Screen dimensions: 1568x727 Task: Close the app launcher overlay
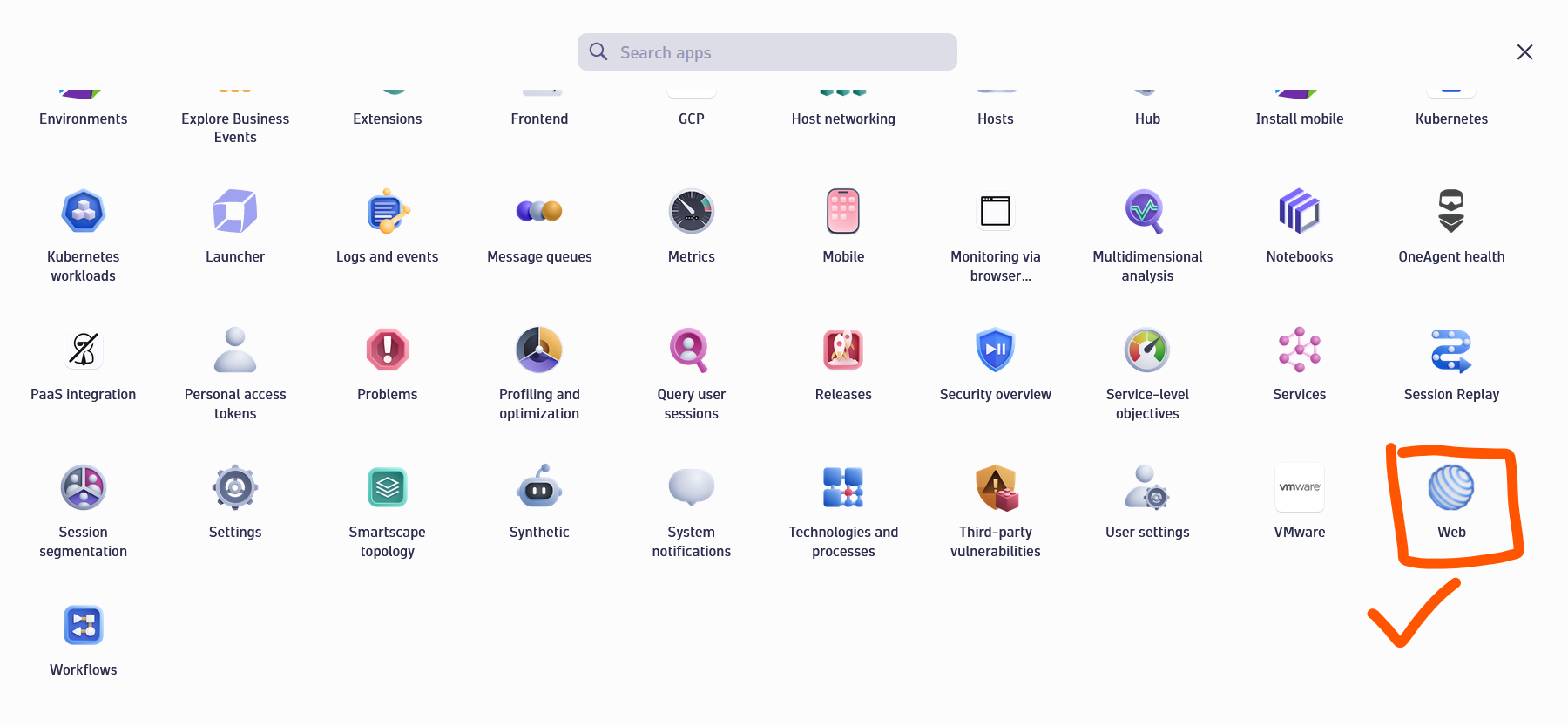pyautogui.click(x=1524, y=52)
